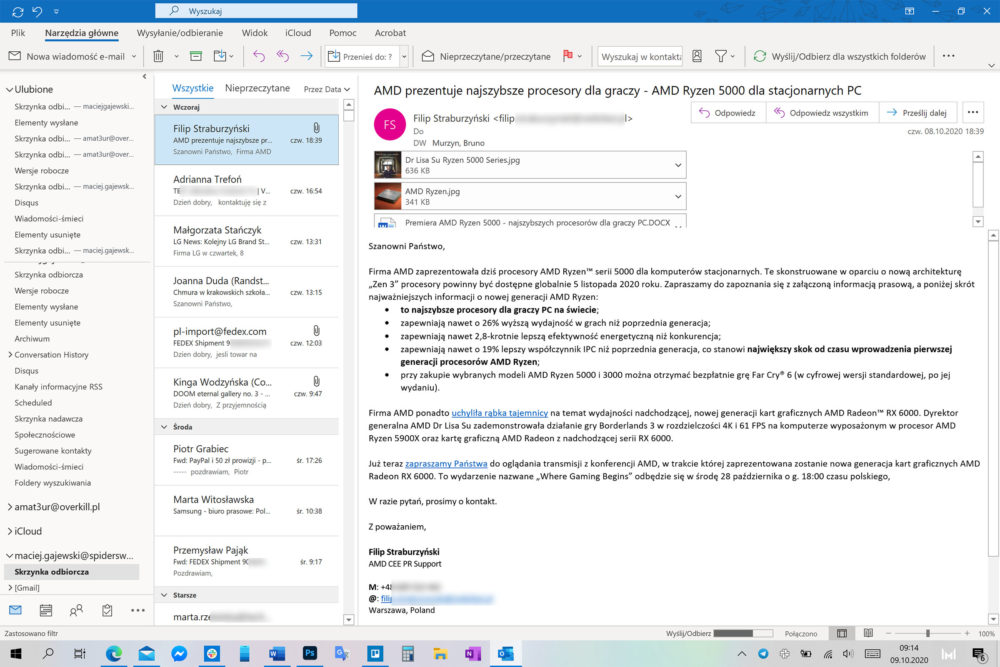Click the Reply All icon in the ribbon
The height and width of the screenshot is (667, 1000).
(x=283, y=56)
